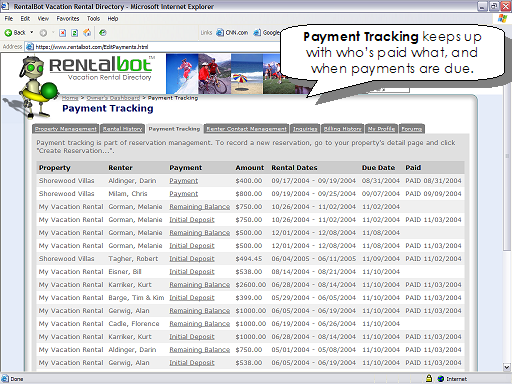The image size is (512, 384).
Task: Open Initial Deposit for Eisner, Bill
Action: 192,272
